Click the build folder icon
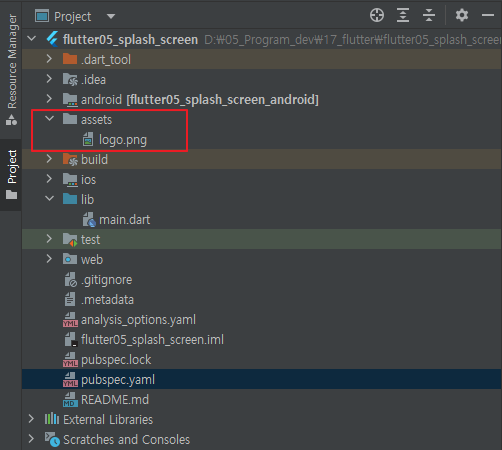Viewport: 502px width, 450px height. click(x=70, y=159)
